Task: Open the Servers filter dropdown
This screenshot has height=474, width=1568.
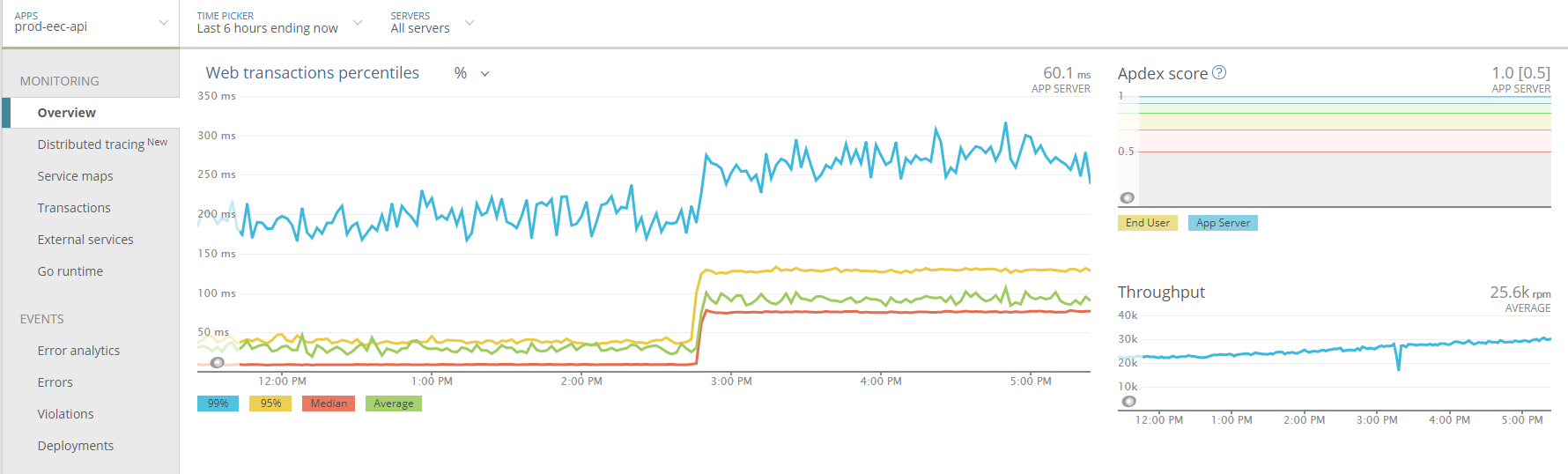Action: 432,23
